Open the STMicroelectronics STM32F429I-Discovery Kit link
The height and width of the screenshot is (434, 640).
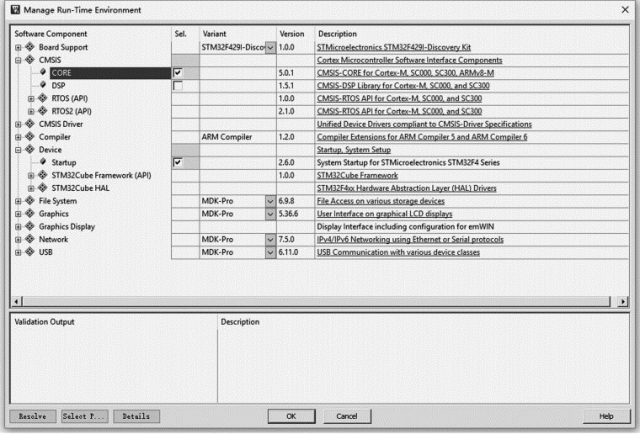click(394, 47)
